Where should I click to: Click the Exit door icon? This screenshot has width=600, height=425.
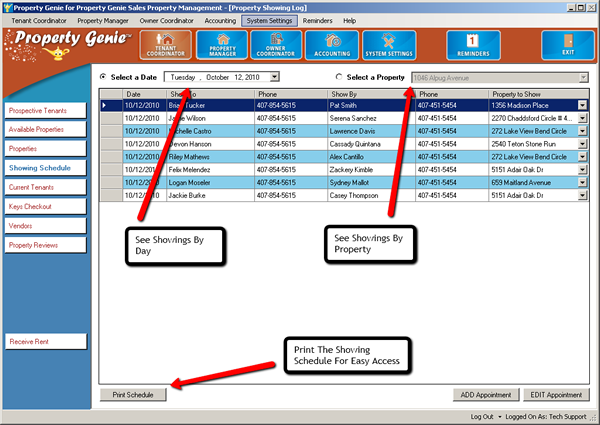pos(568,45)
